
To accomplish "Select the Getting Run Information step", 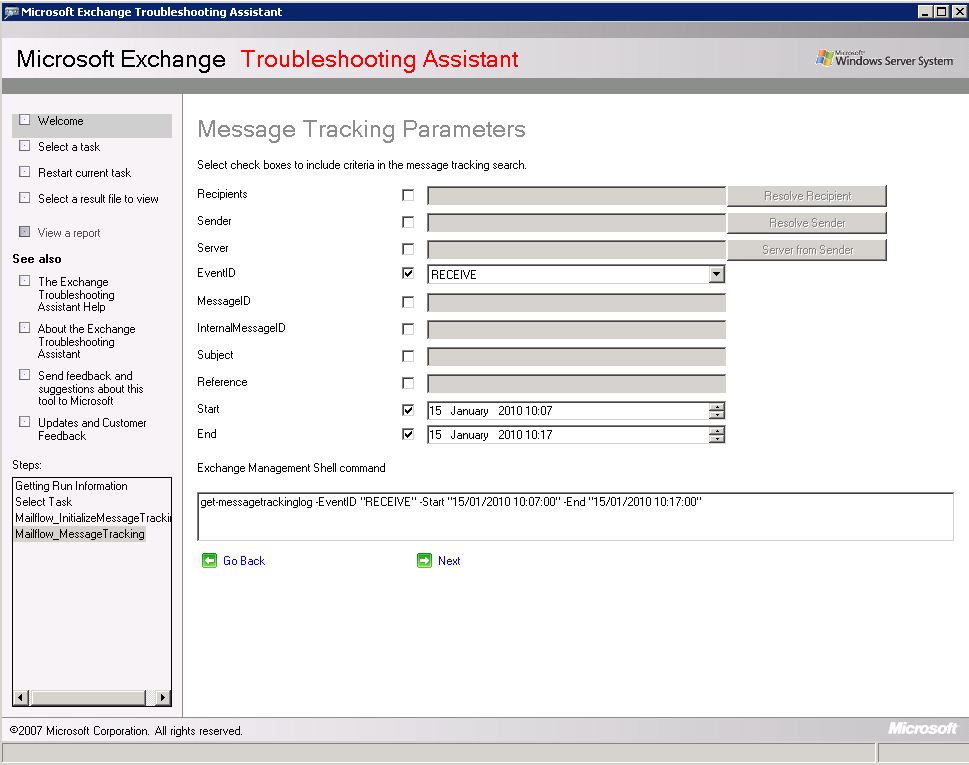I will [x=71, y=486].
